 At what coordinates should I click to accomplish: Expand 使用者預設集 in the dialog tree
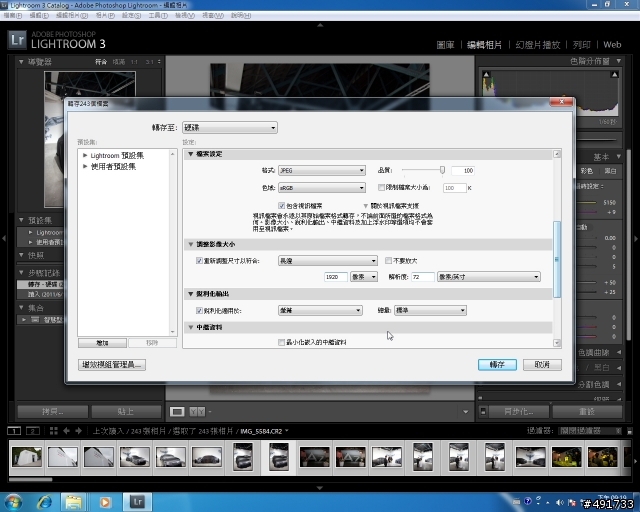point(85,166)
